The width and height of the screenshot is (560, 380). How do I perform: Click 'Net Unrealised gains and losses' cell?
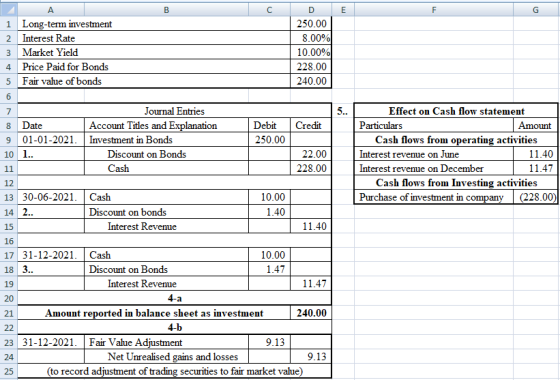click(166, 356)
